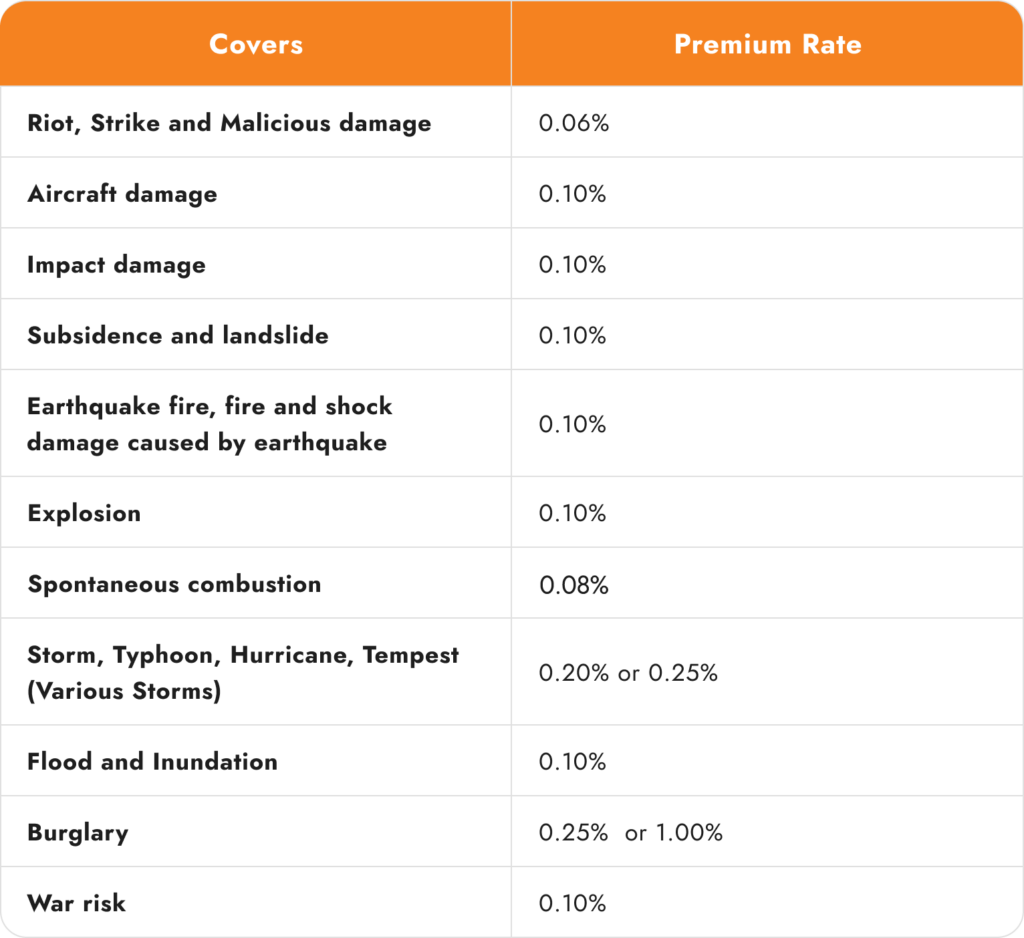Image resolution: width=1024 pixels, height=938 pixels.
Task: Select the Storm, Typhoon, Hurricane, Tempest cell
Action: point(243,672)
